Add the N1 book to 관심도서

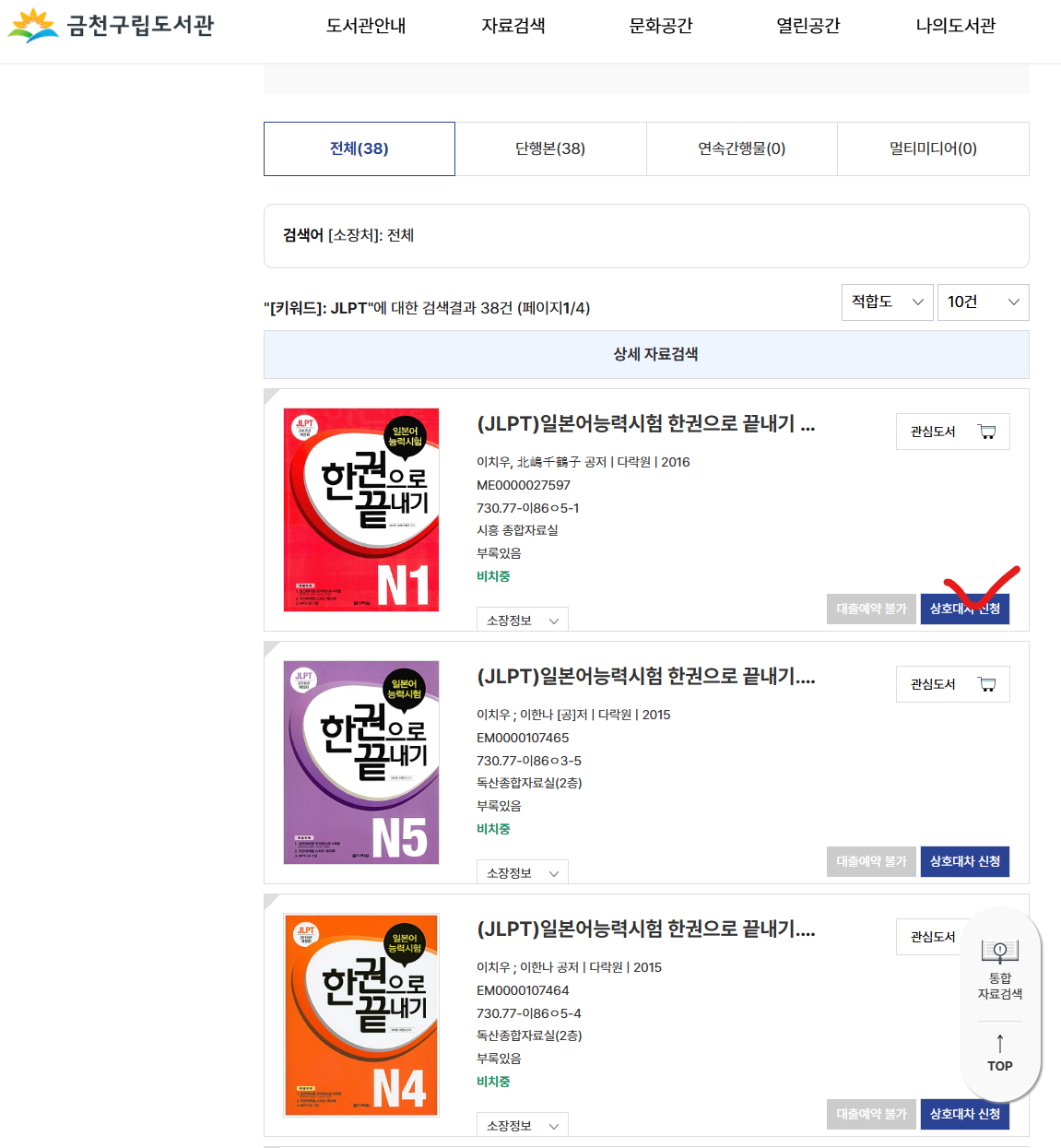click(953, 432)
